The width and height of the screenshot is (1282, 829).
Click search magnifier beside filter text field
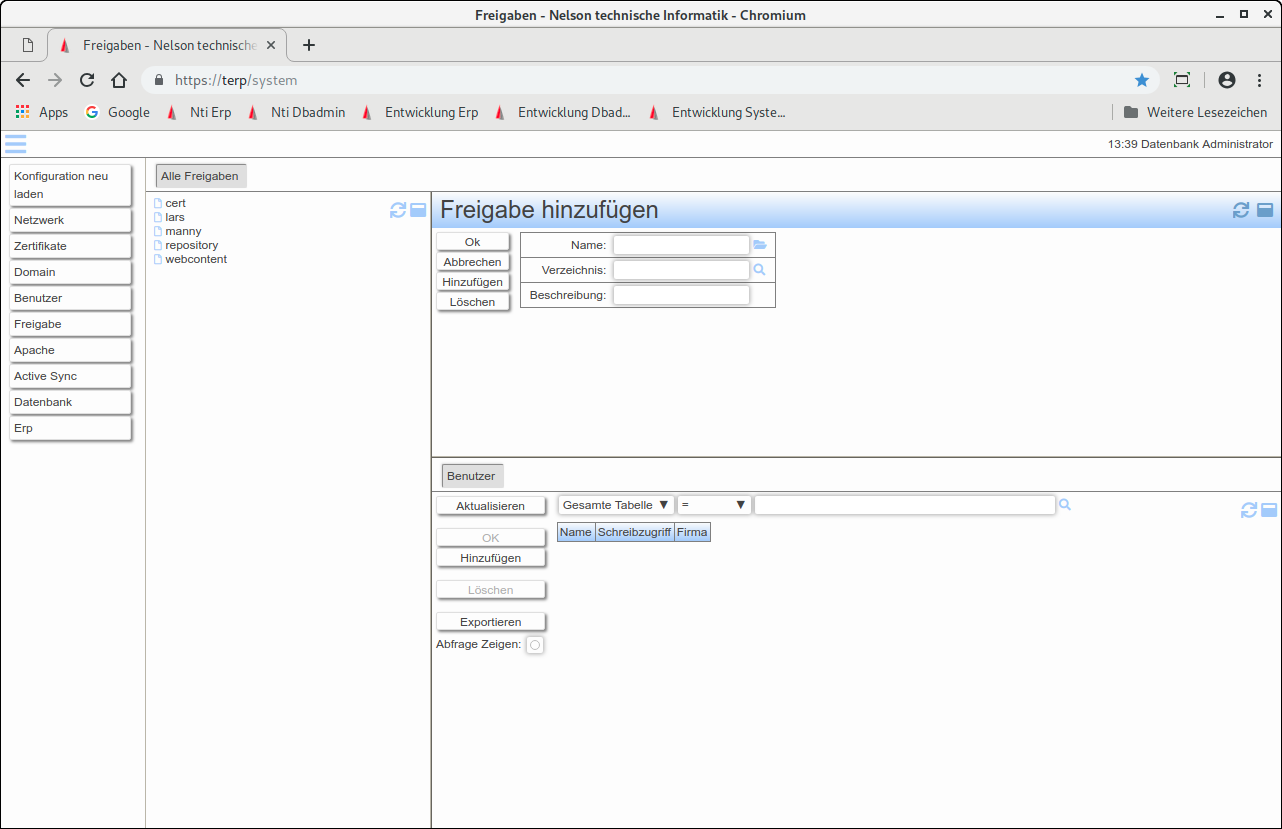pos(1065,505)
